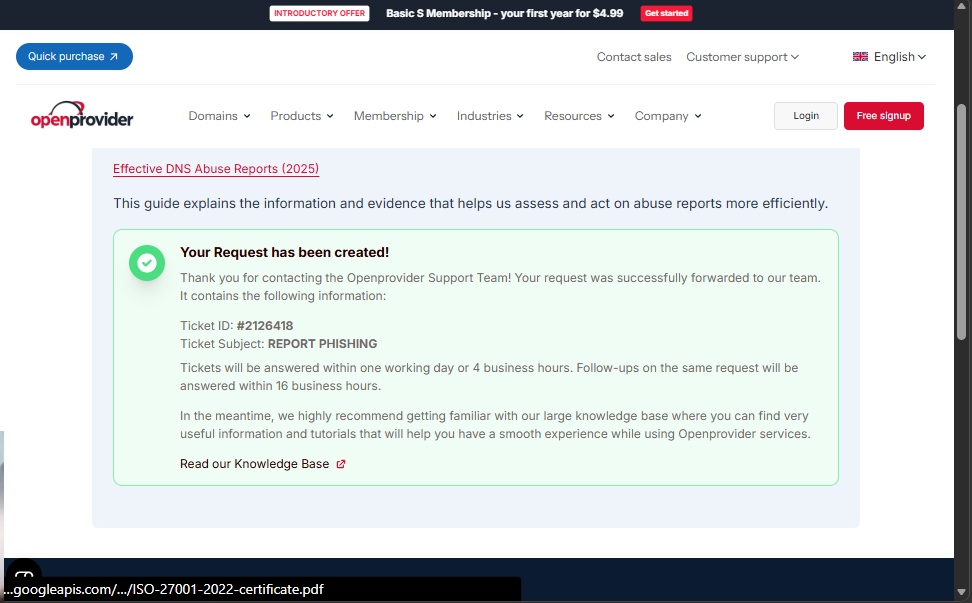Click Get started in the promo banner
972x603 pixels.
[666, 13]
